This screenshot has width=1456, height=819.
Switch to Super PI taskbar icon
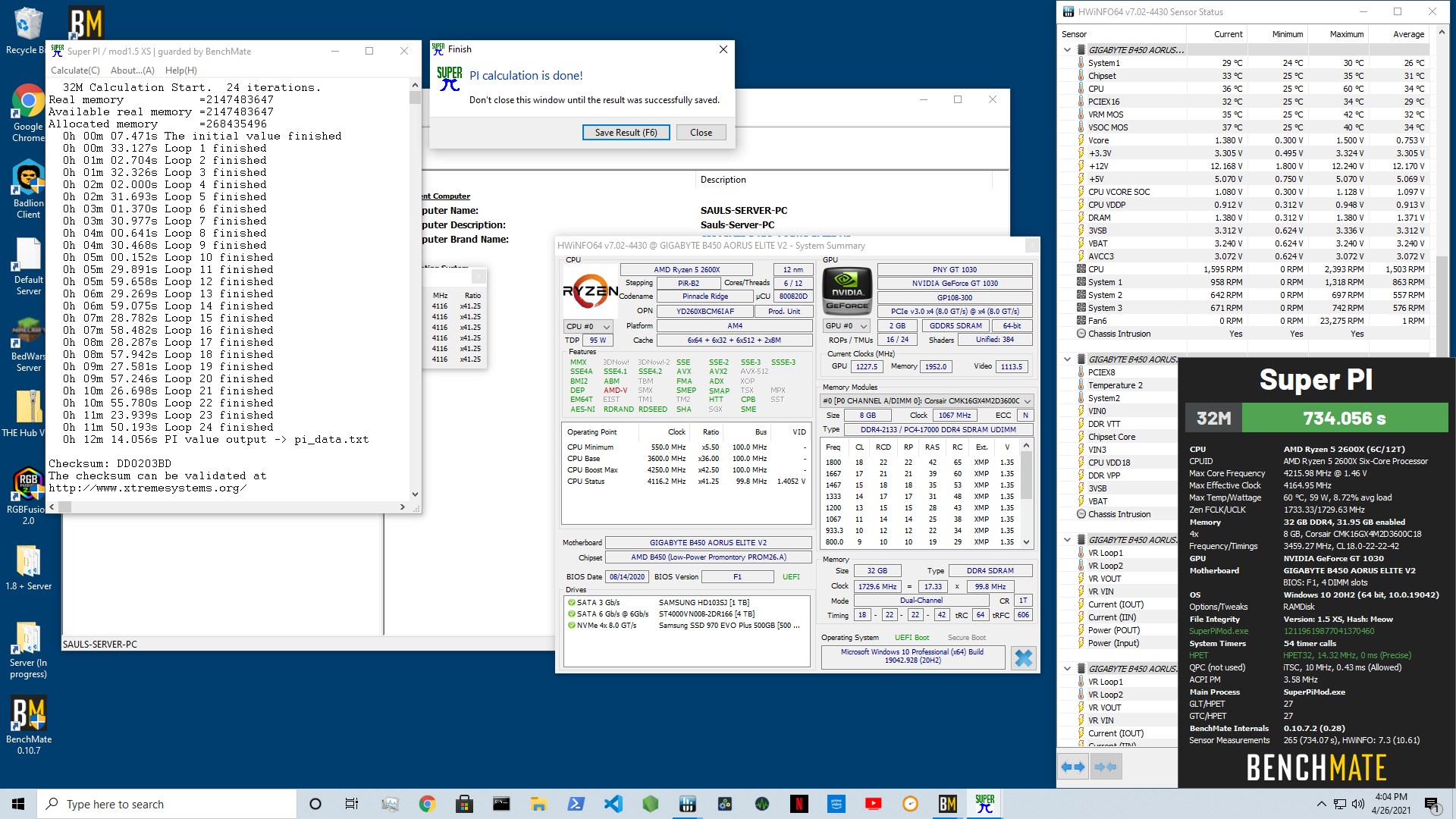984,804
